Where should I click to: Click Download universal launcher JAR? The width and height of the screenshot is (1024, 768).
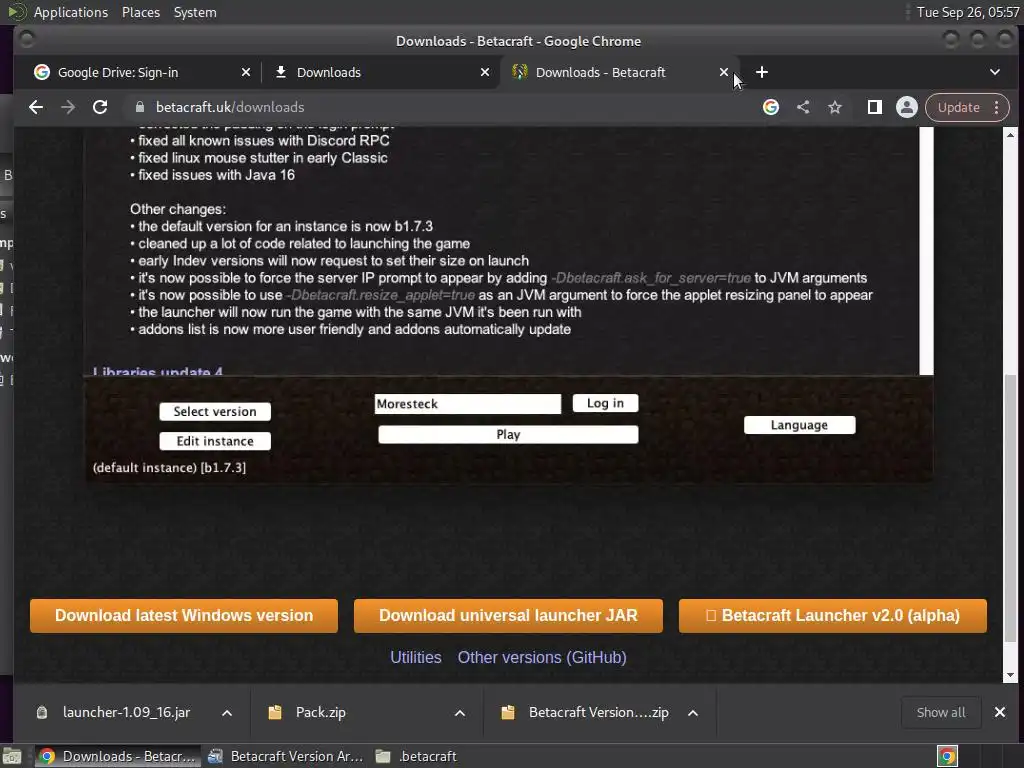pos(508,616)
